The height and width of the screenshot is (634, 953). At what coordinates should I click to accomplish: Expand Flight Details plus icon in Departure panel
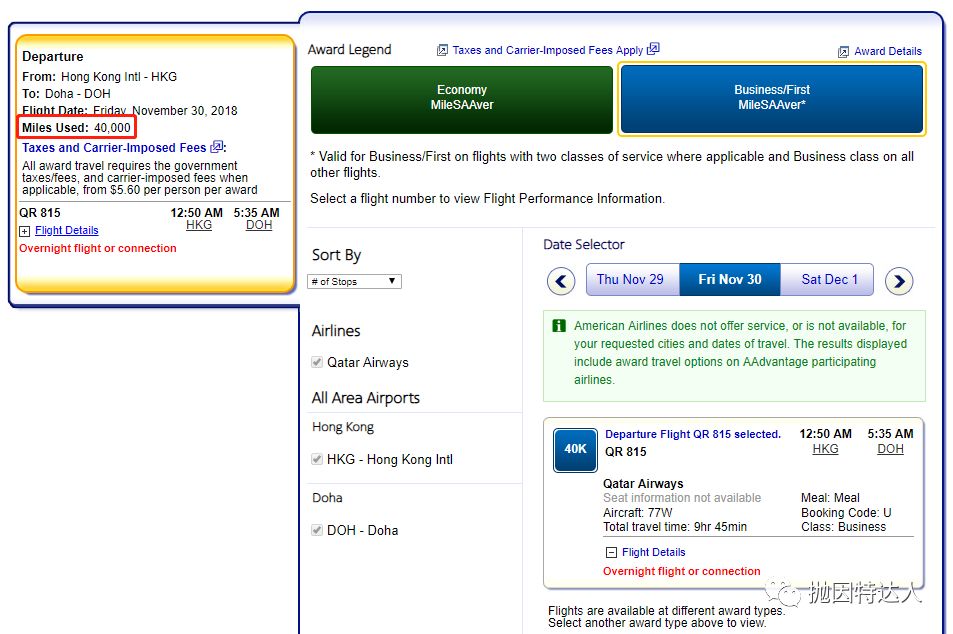click(x=24, y=231)
